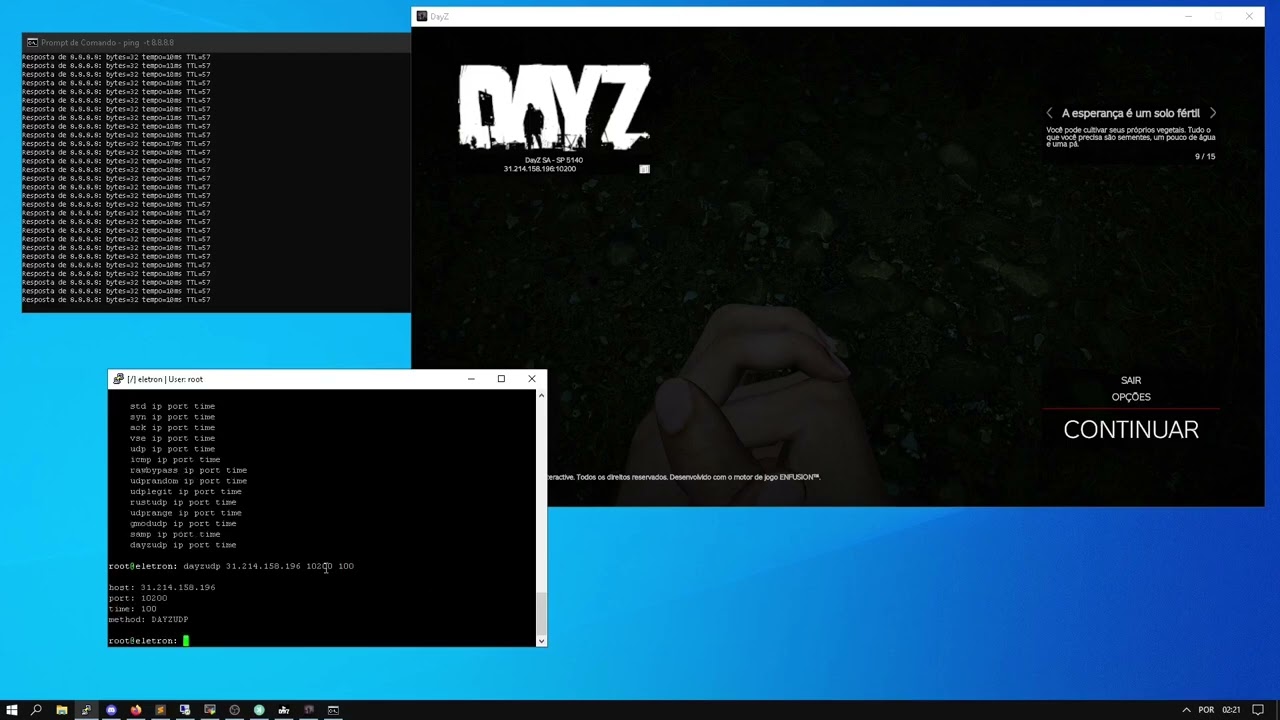
Task: Click the 'vse ip port time' line
Action: (x=172, y=438)
